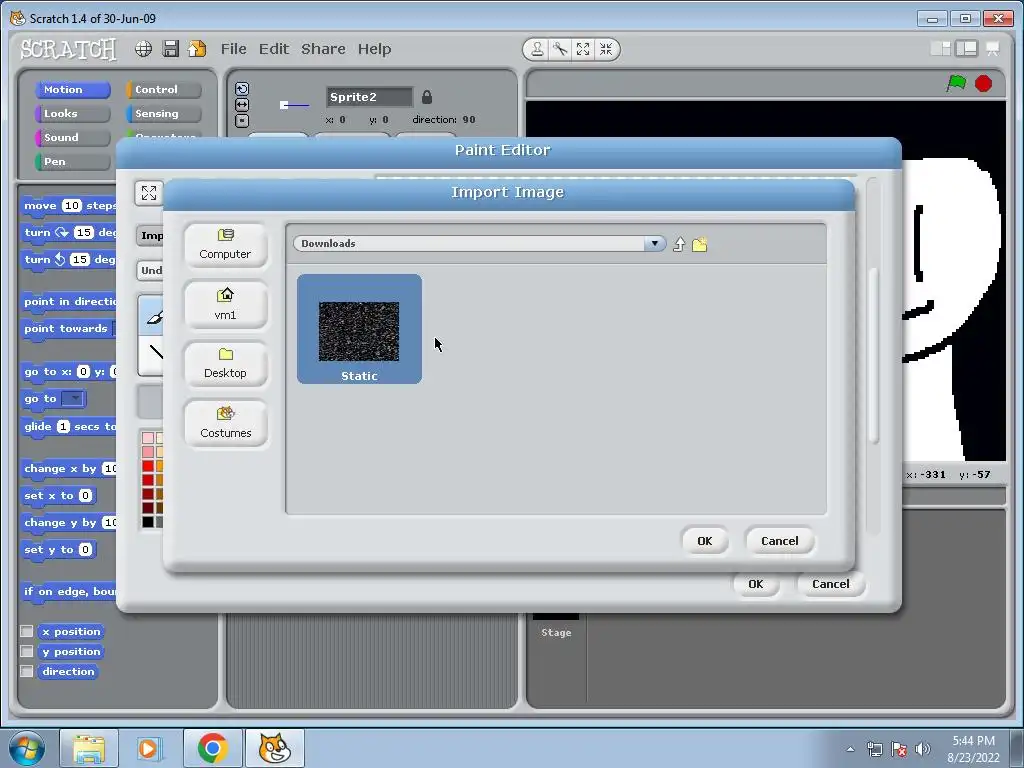Open the Share menu
The image size is (1024, 768).
pos(323,49)
